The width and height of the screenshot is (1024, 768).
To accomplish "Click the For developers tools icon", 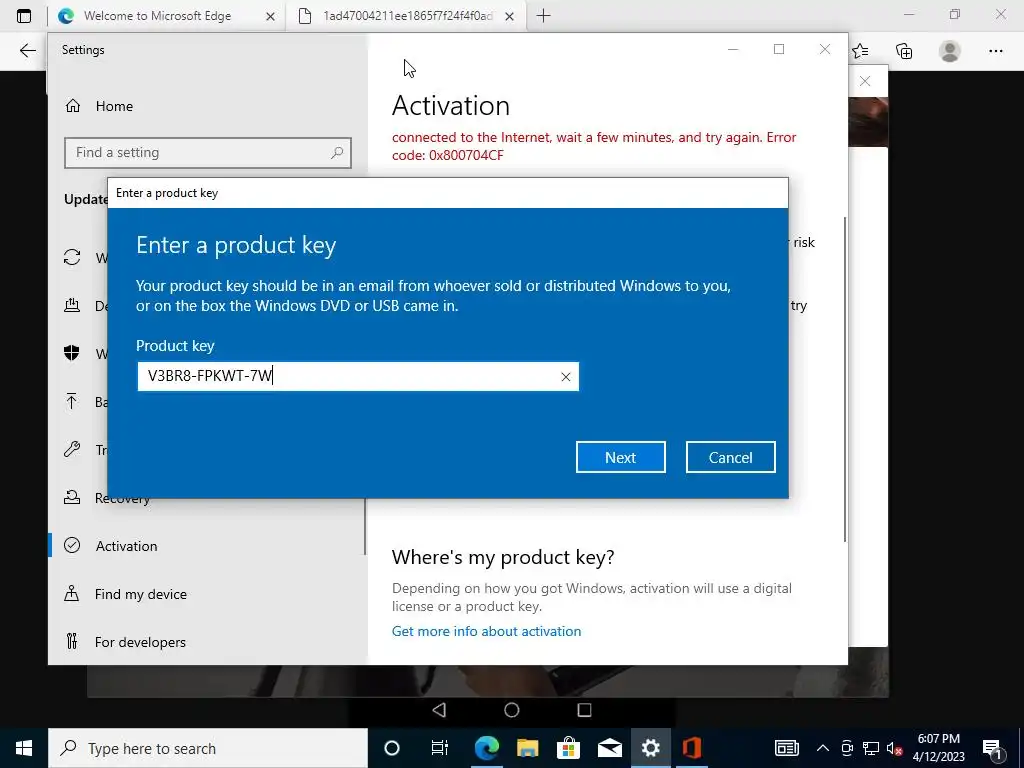I will click(72, 641).
